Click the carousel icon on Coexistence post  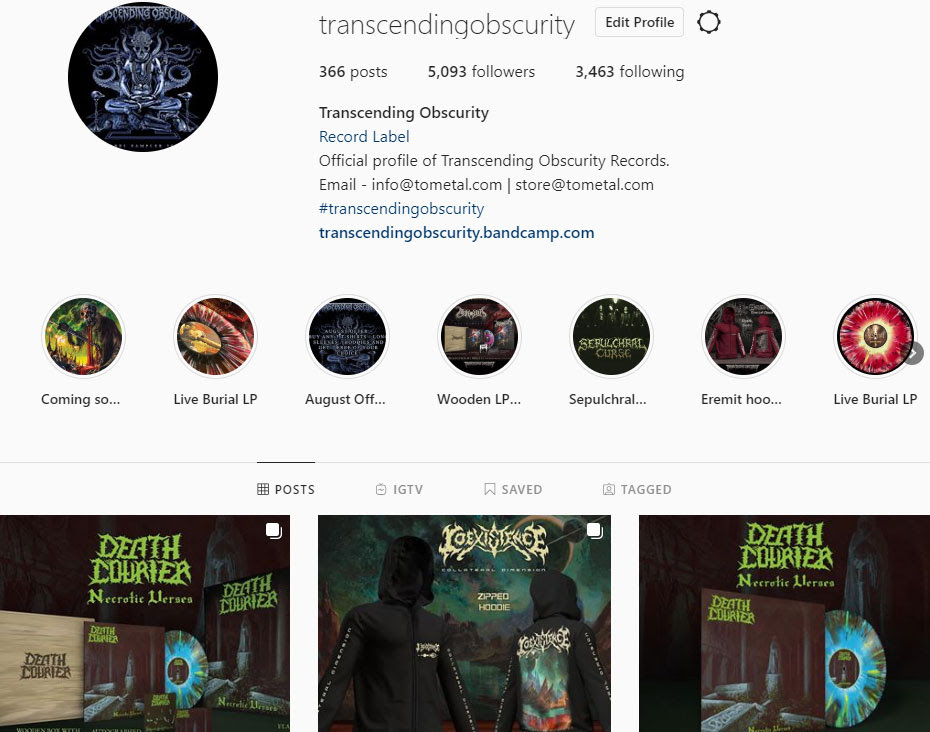click(594, 530)
